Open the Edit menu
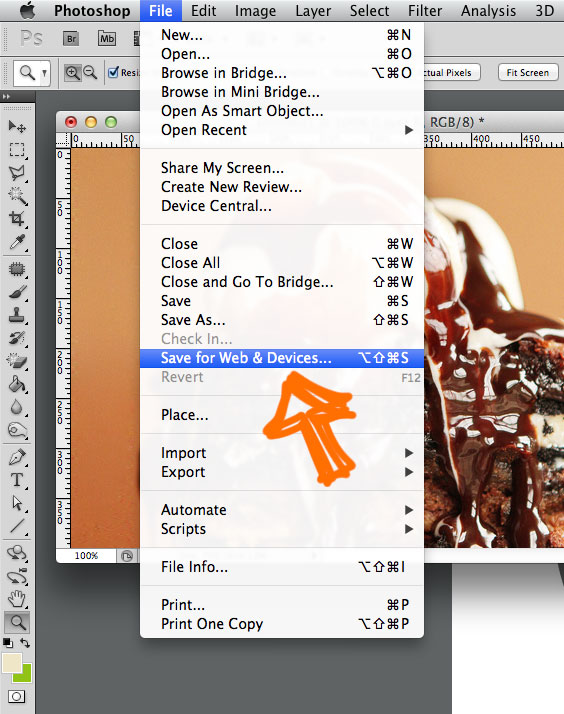 203,10
